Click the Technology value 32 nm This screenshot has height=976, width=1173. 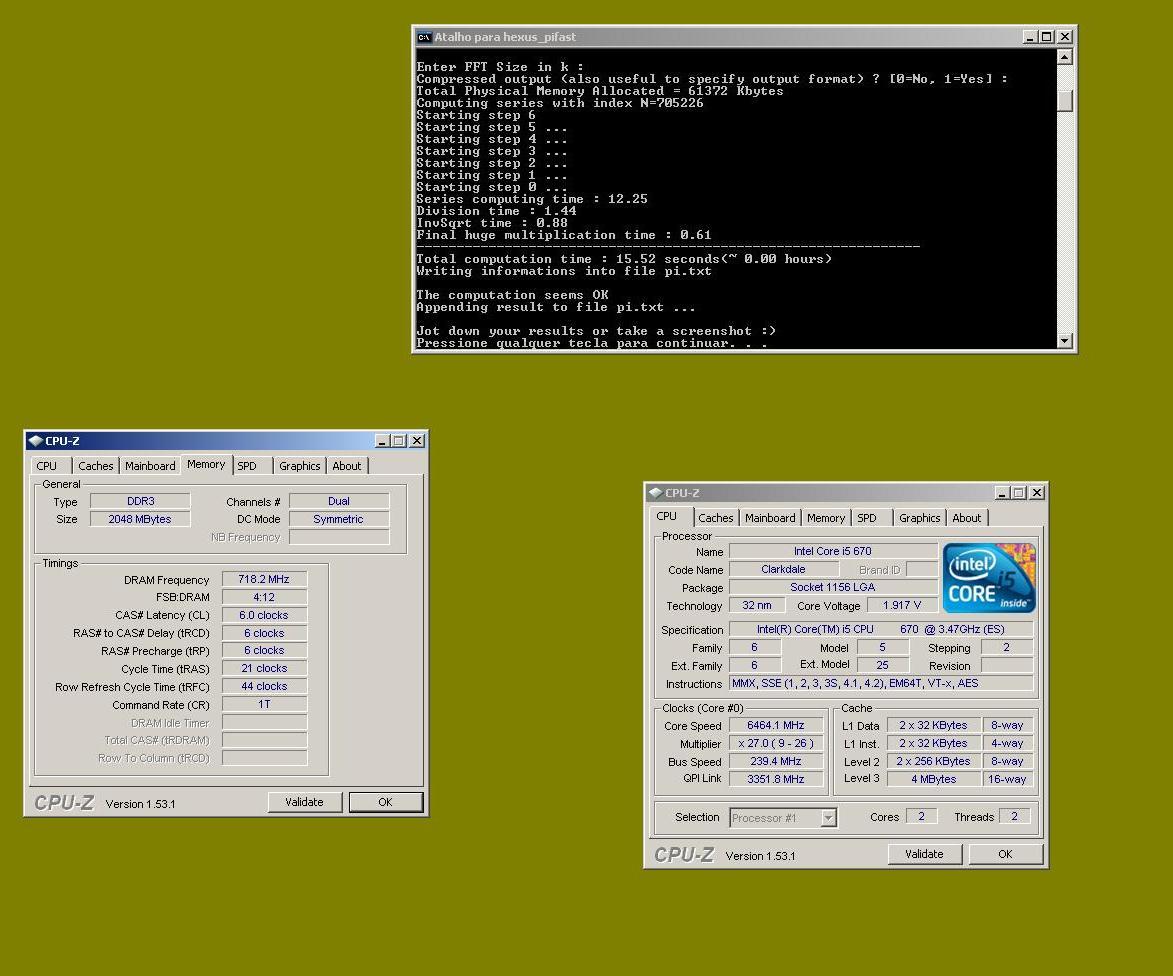click(757, 605)
